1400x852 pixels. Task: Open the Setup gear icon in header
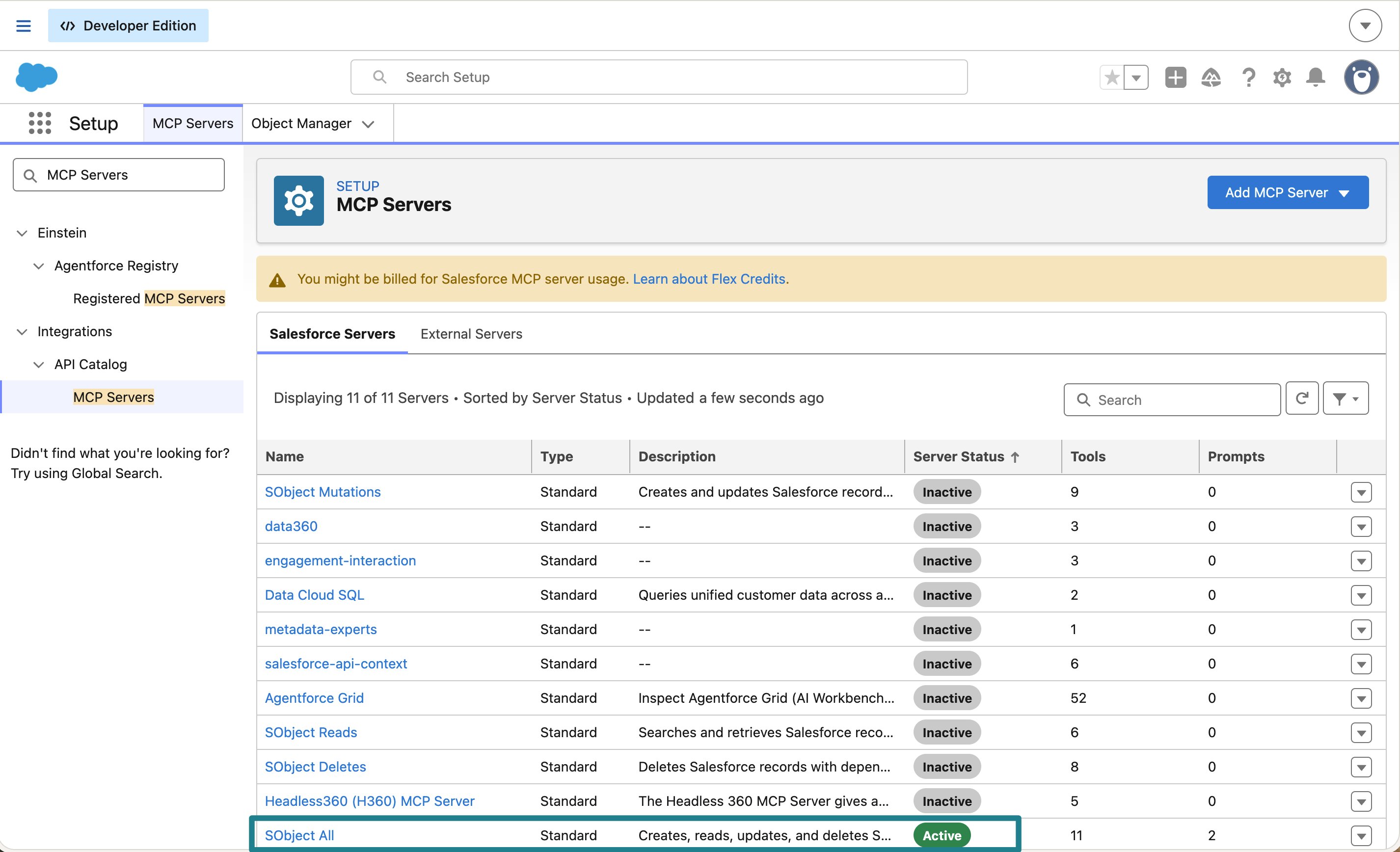[x=1282, y=77]
